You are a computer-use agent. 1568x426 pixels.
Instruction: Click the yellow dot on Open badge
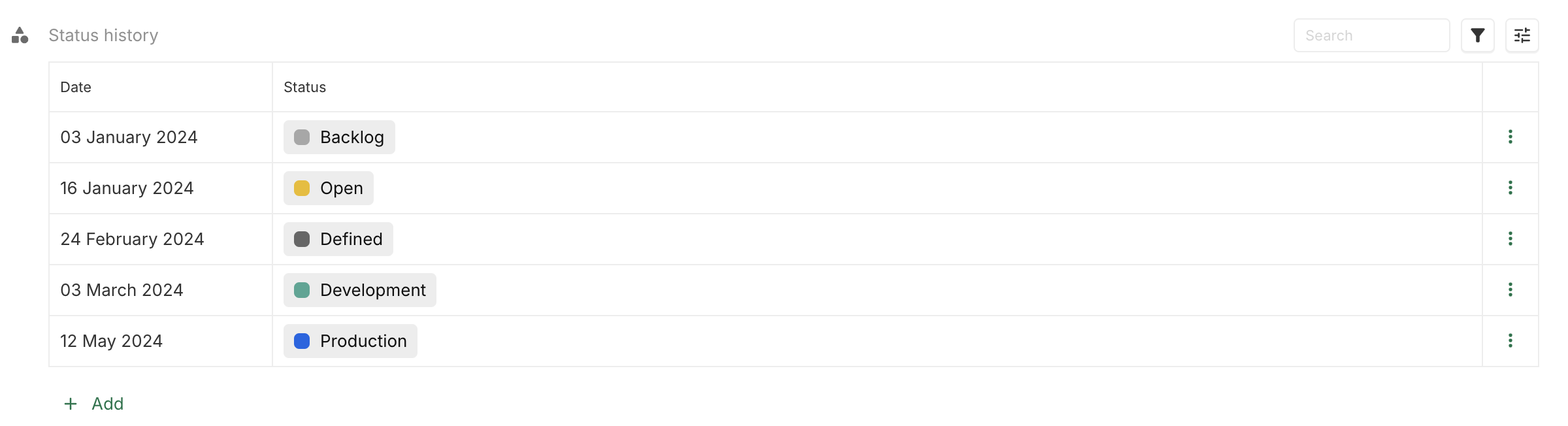click(301, 188)
